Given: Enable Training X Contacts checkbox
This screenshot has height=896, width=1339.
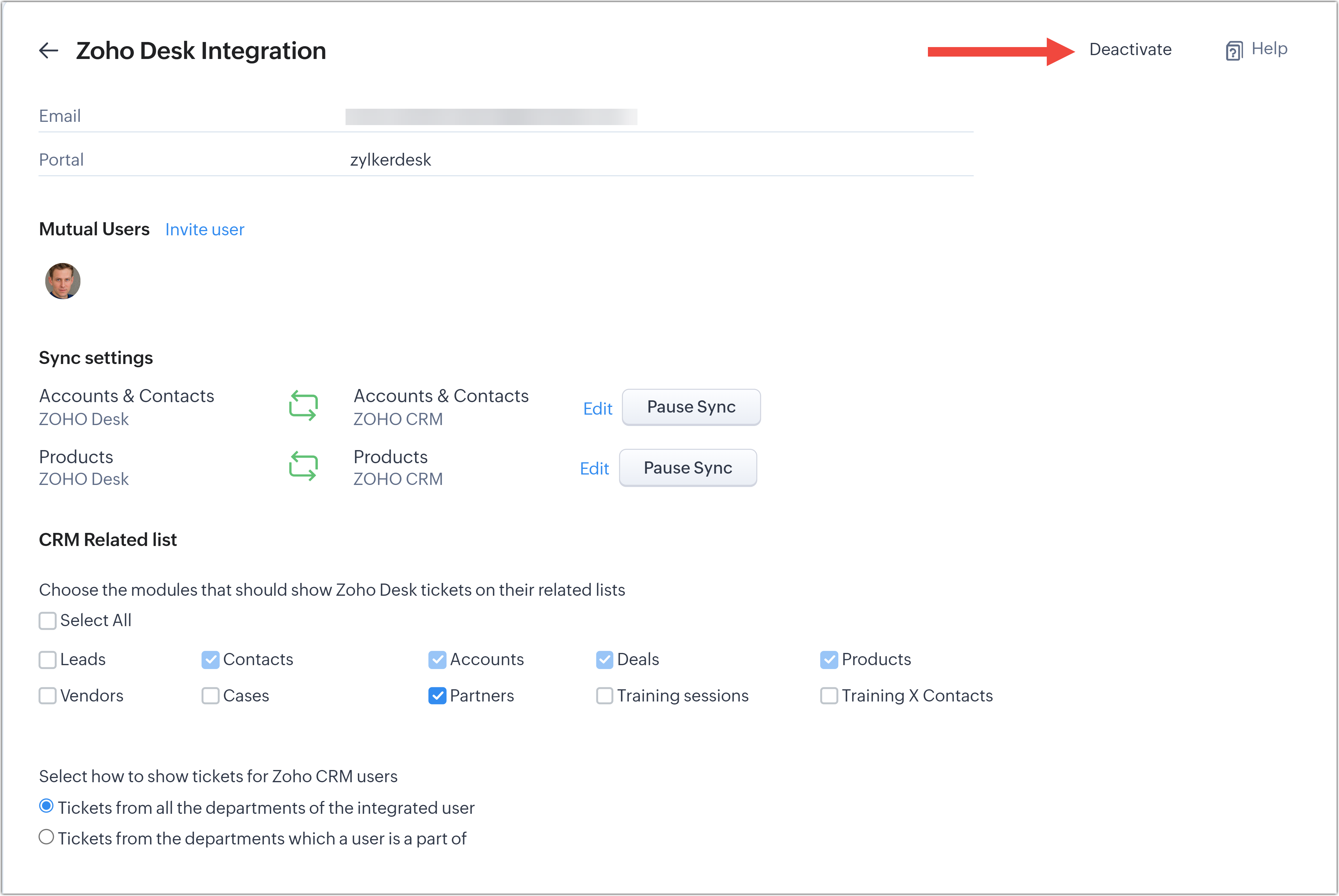Looking at the screenshot, I should tap(829, 696).
